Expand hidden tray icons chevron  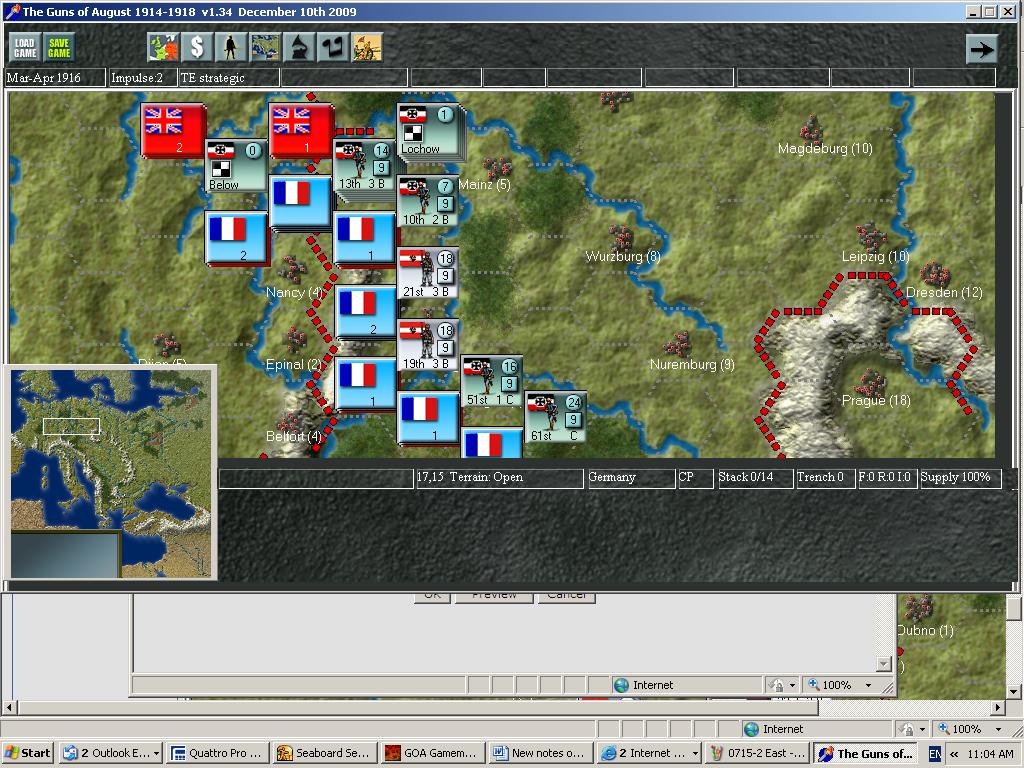point(954,754)
